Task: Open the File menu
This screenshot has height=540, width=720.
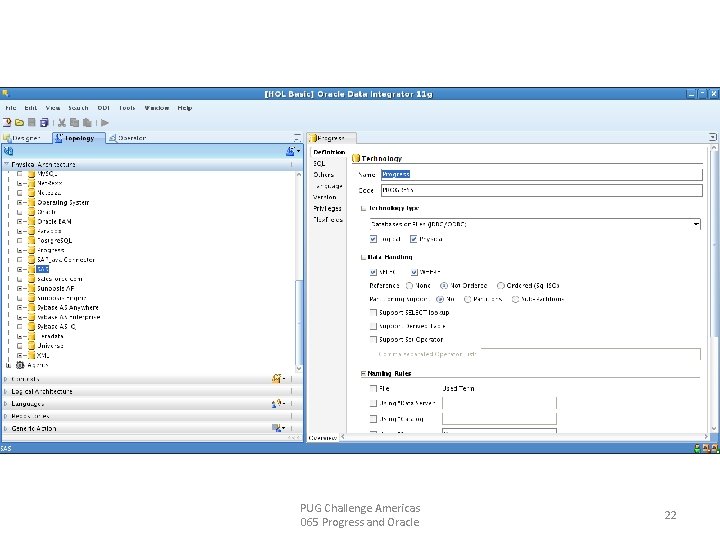Action: pyautogui.click(x=11, y=108)
